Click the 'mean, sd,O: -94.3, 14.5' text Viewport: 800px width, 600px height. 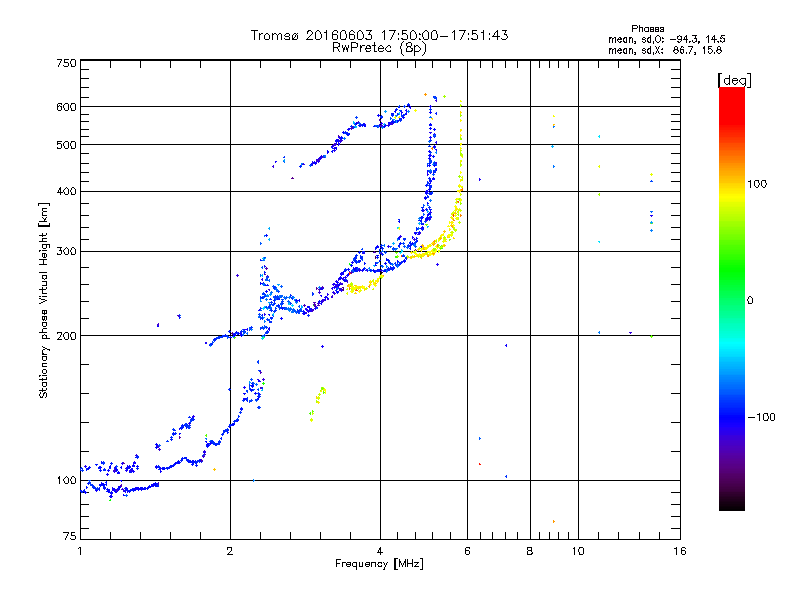(667, 39)
